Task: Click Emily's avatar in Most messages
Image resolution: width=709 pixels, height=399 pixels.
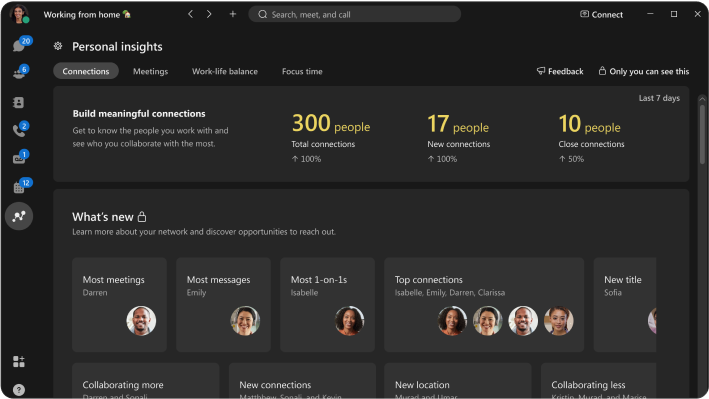Action: pos(245,320)
